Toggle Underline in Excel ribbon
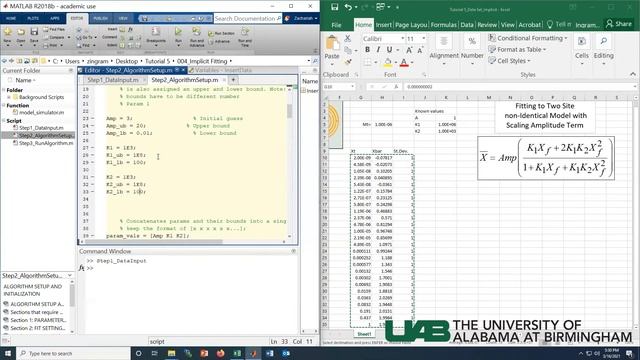The image size is (640, 360). pyautogui.click(x=389, y=50)
